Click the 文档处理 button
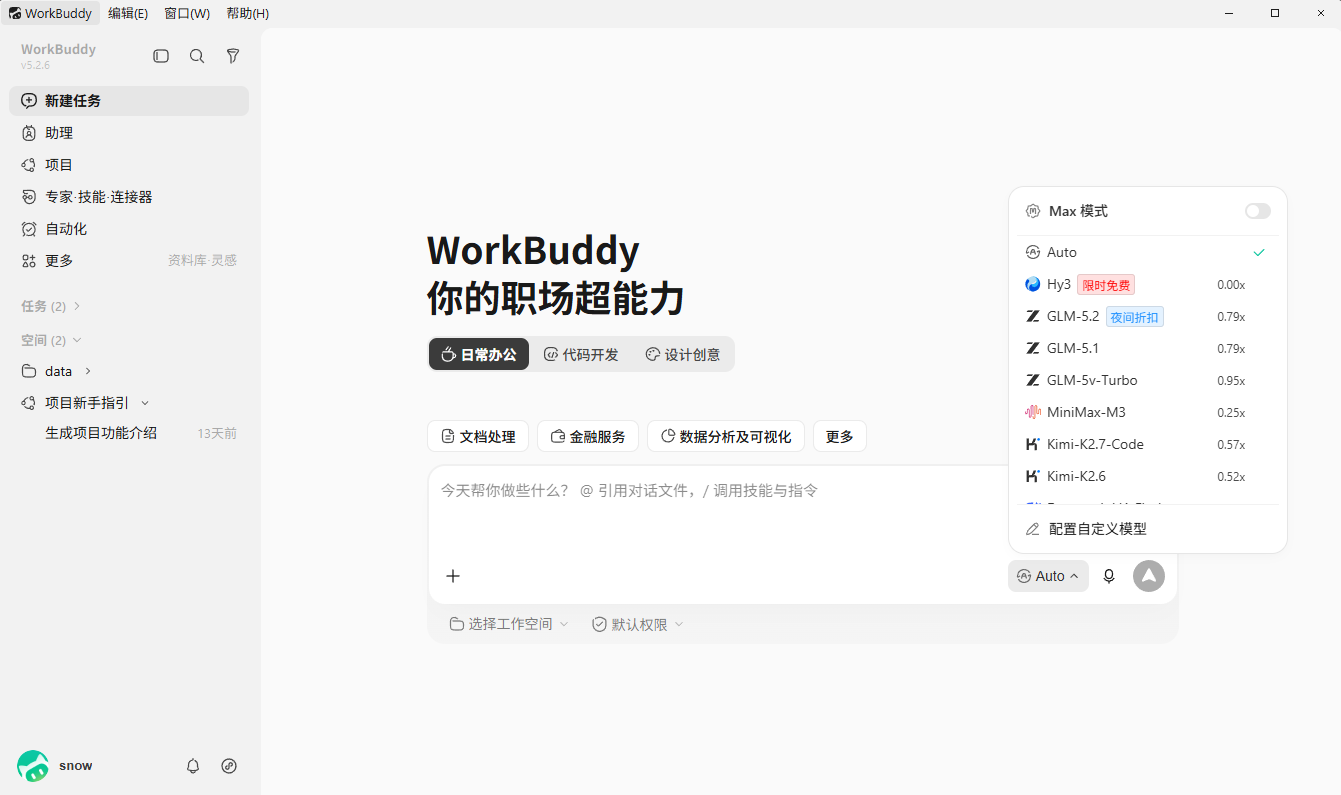The width and height of the screenshot is (1341, 795). point(478,436)
